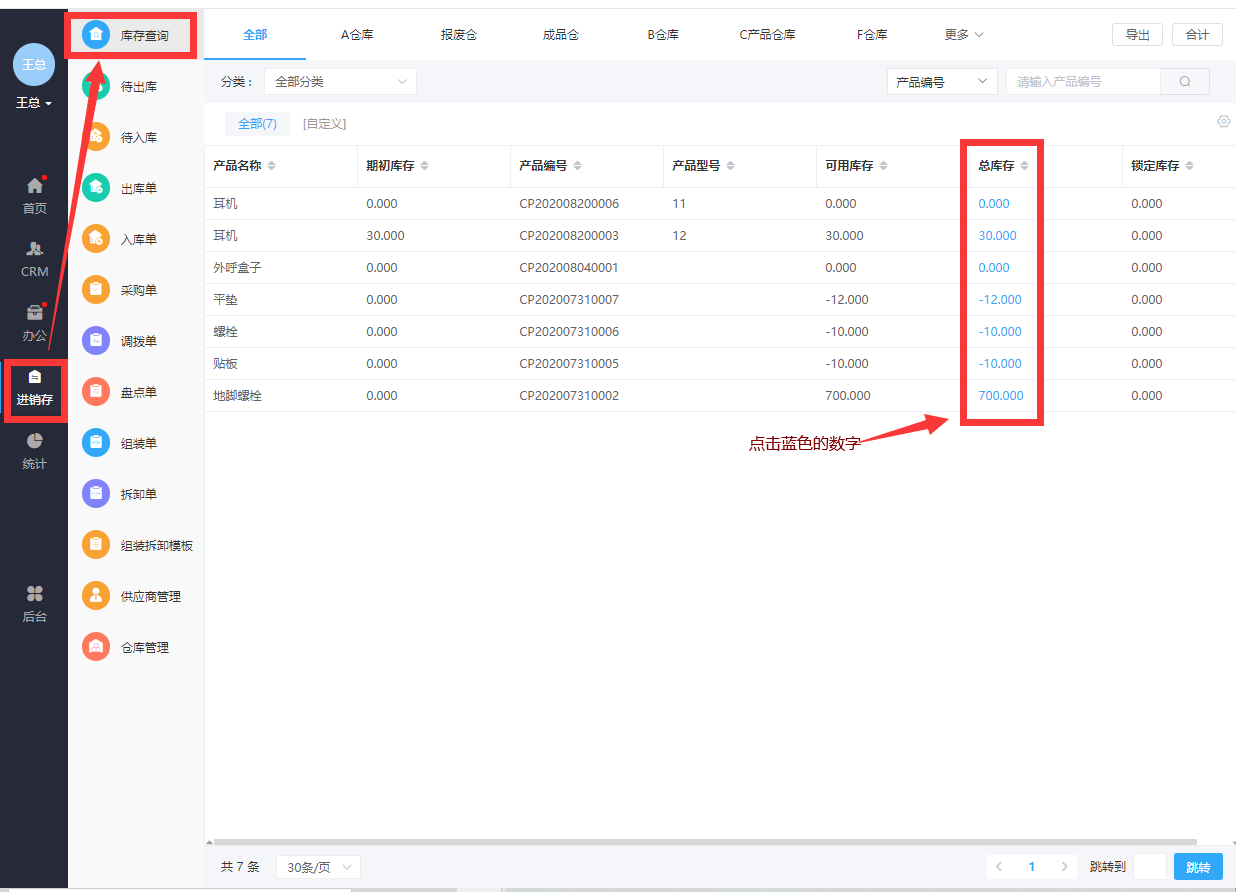The height and width of the screenshot is (892, 1236).
Task: Click the 王总 user avatar
Action: click(34, 64)
